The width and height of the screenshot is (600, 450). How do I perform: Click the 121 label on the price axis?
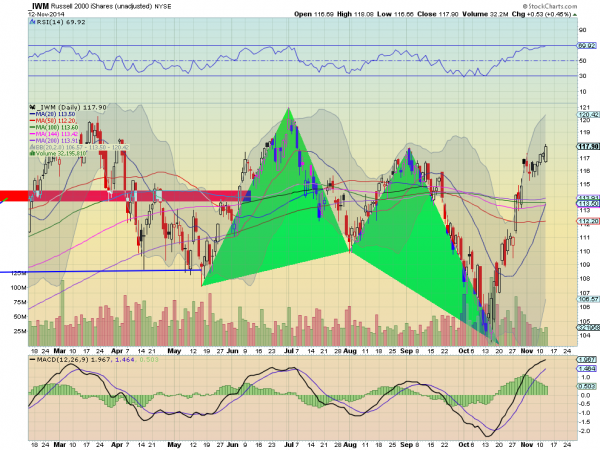pyautogui.click(x=583, y=107)
